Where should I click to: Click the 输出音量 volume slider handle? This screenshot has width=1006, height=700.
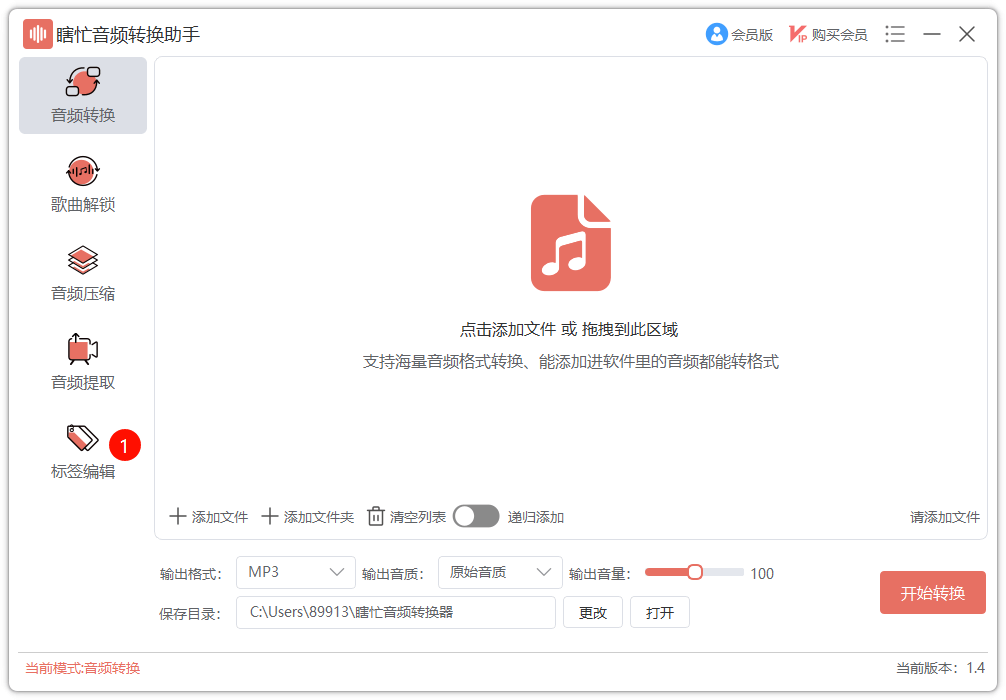coord(695,572)
